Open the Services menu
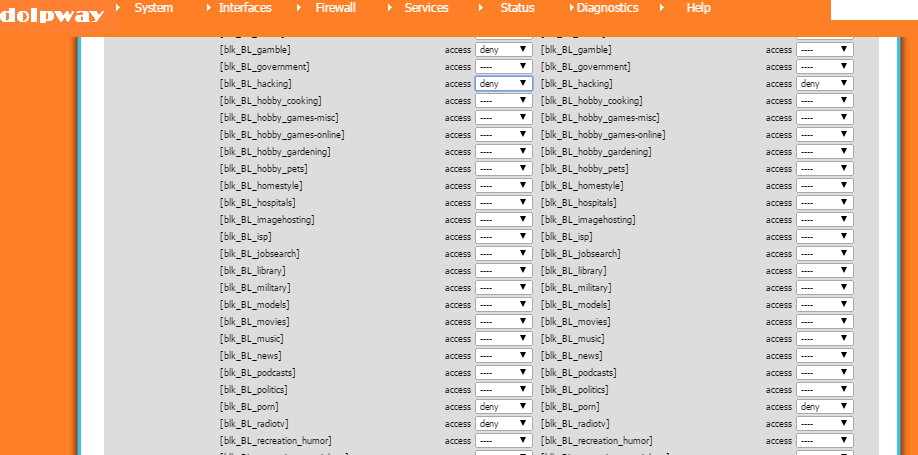The height and width of the screenshot is (455, 918). click(426, 8)
